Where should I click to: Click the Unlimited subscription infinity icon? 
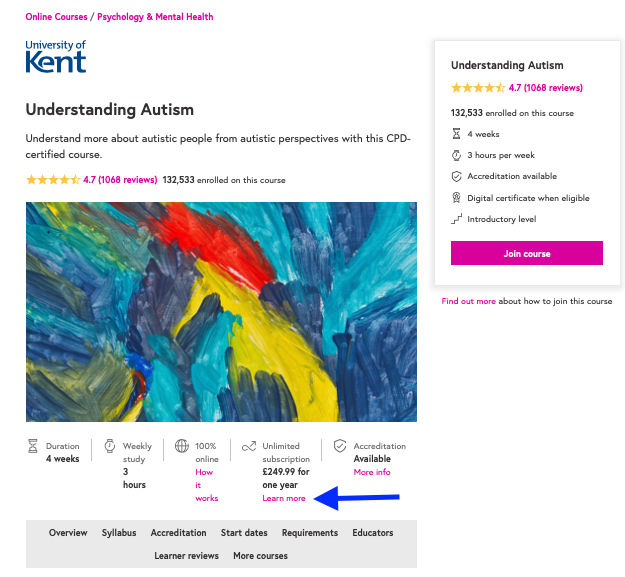click(249, 446)
